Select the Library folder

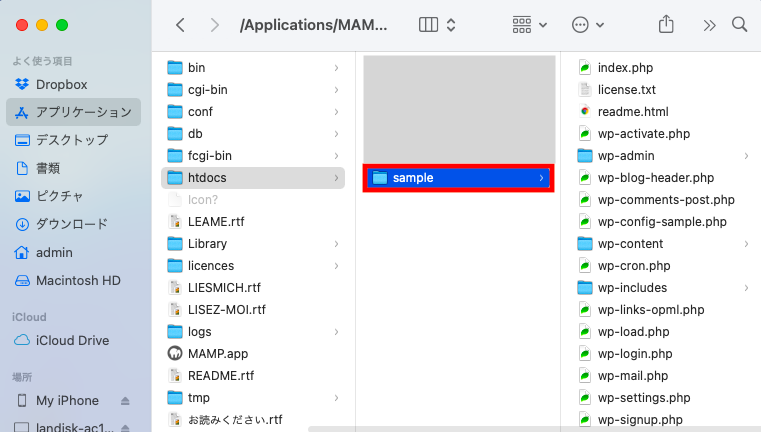[x=253, y=244]
